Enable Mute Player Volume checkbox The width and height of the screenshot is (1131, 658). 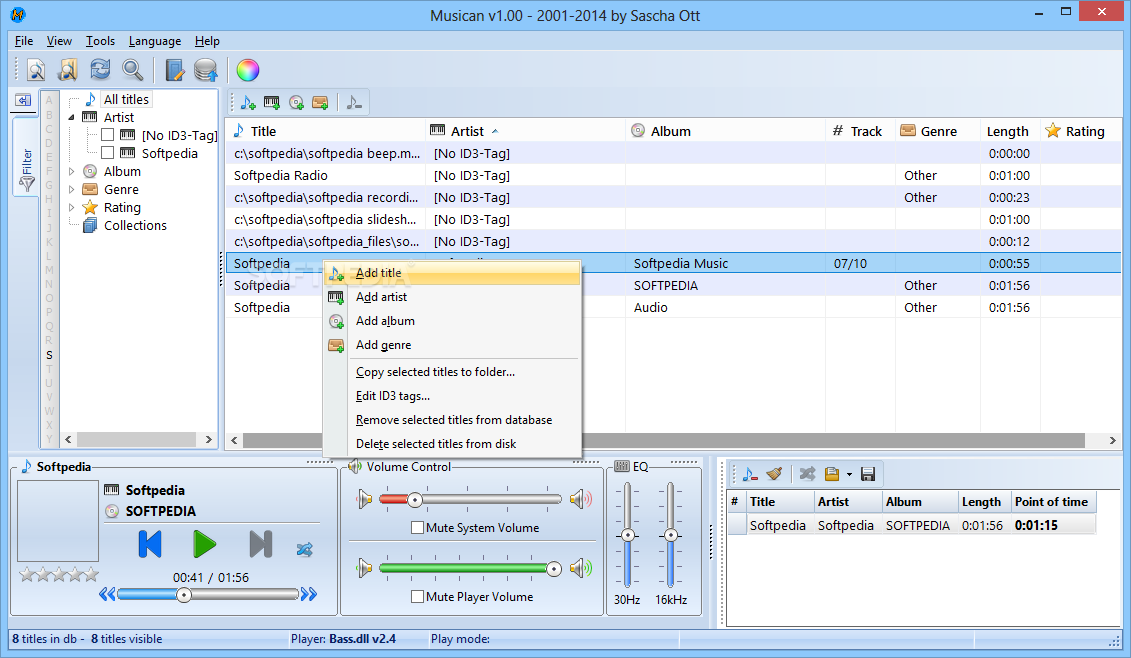point(417,597)
